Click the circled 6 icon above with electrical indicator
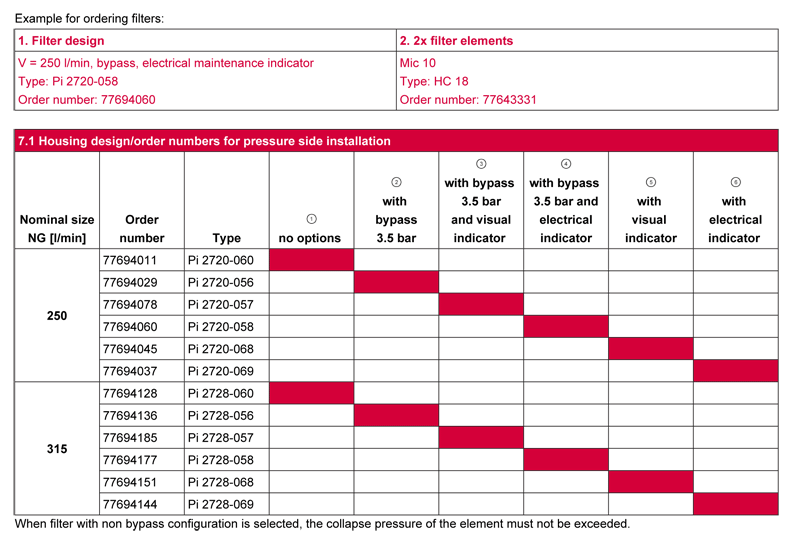 [735, 182]
